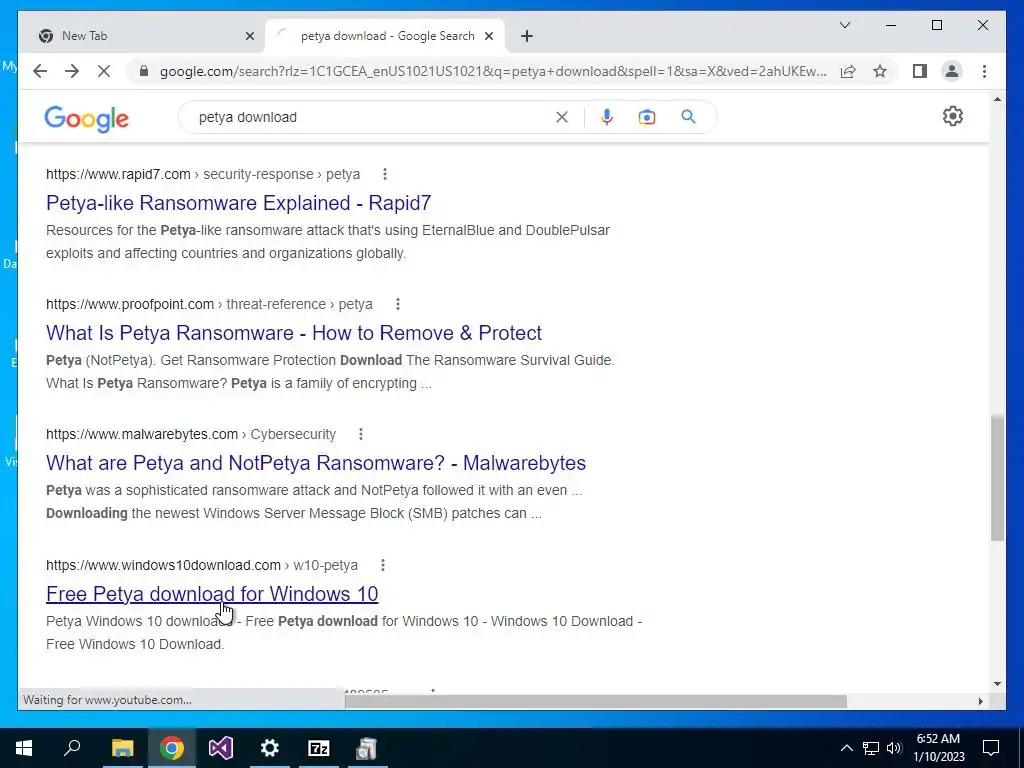Click the scroll up arrow
Image resolution: width=1024 pixels, height=768 pixels.
tap(997, 99)
